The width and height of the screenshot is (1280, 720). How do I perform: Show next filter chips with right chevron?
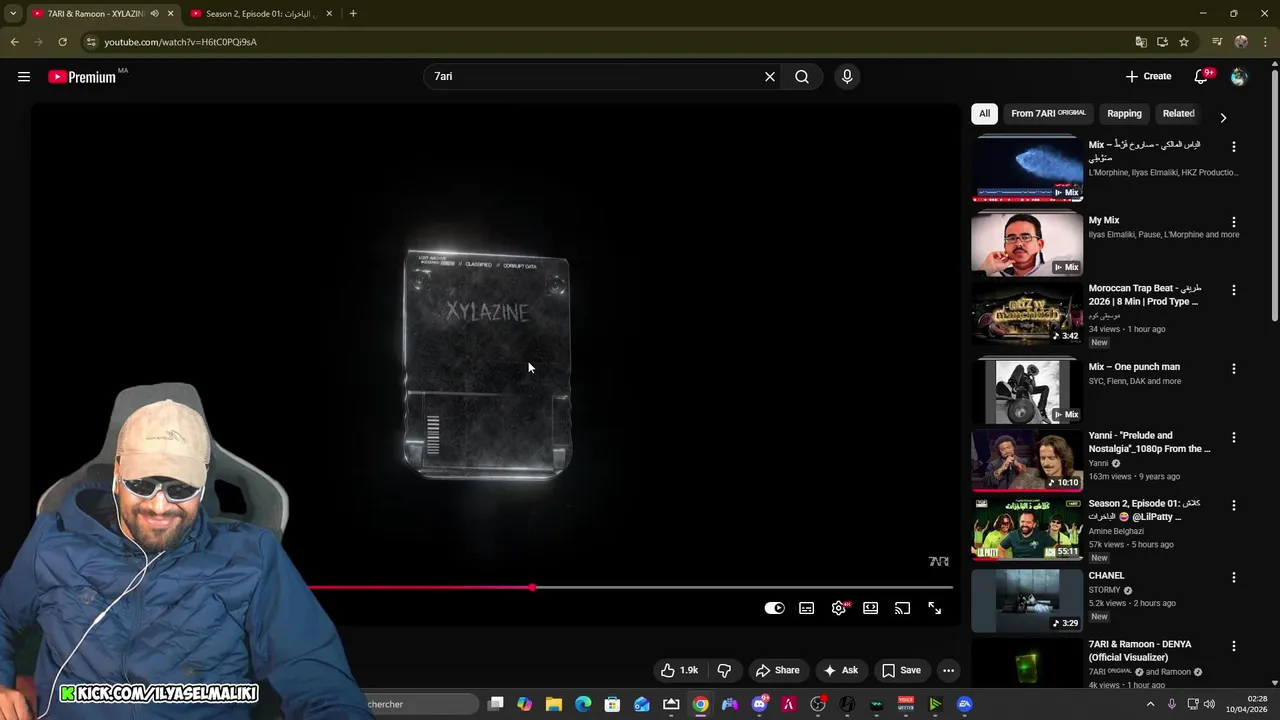(1223, 118)
